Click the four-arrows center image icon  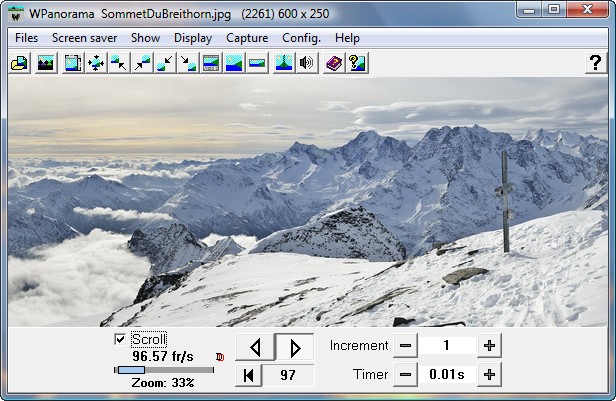pyautogui.click(x=96, y=63)
